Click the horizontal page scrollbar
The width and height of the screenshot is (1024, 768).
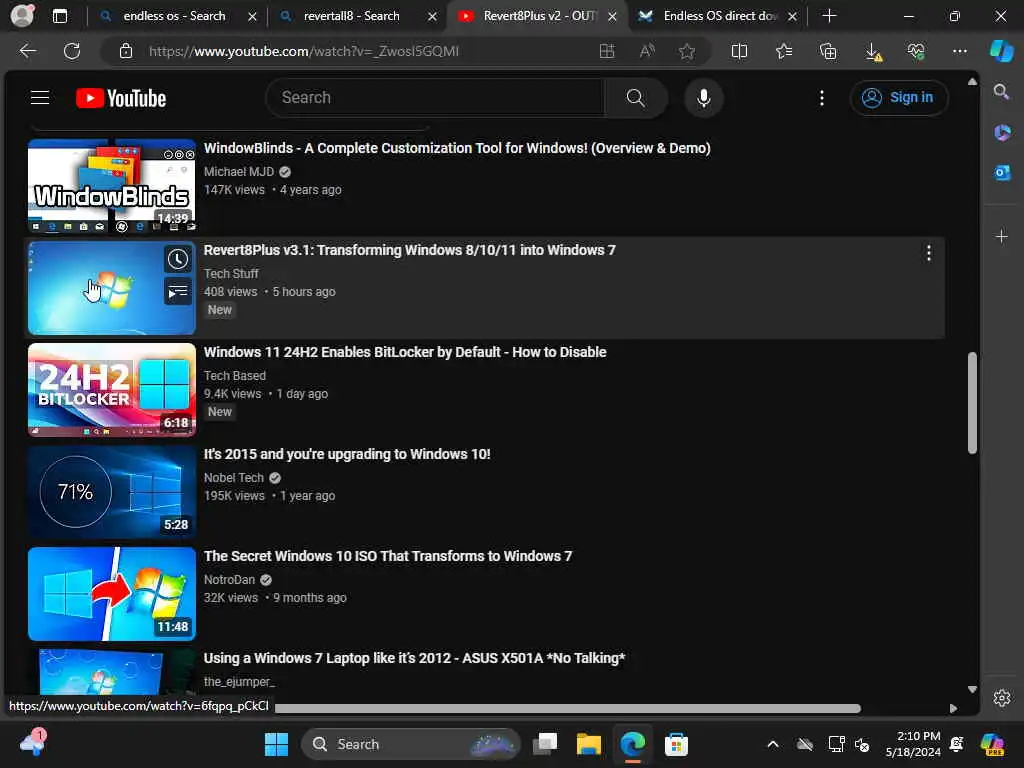[567, 708]
